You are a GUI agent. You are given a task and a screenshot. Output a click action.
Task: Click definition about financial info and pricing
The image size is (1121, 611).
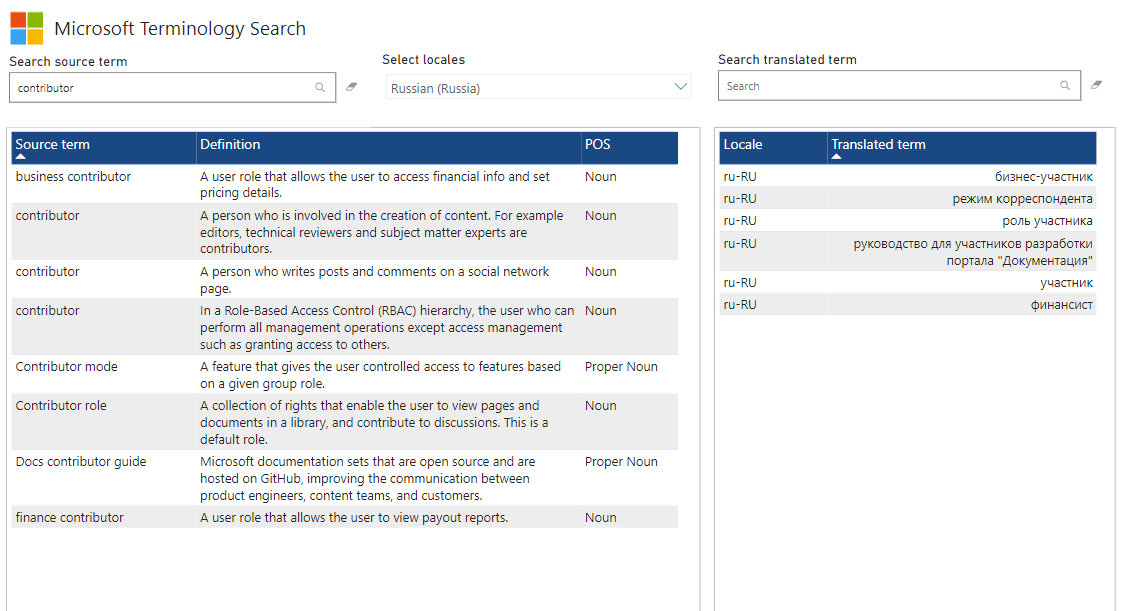375,184
